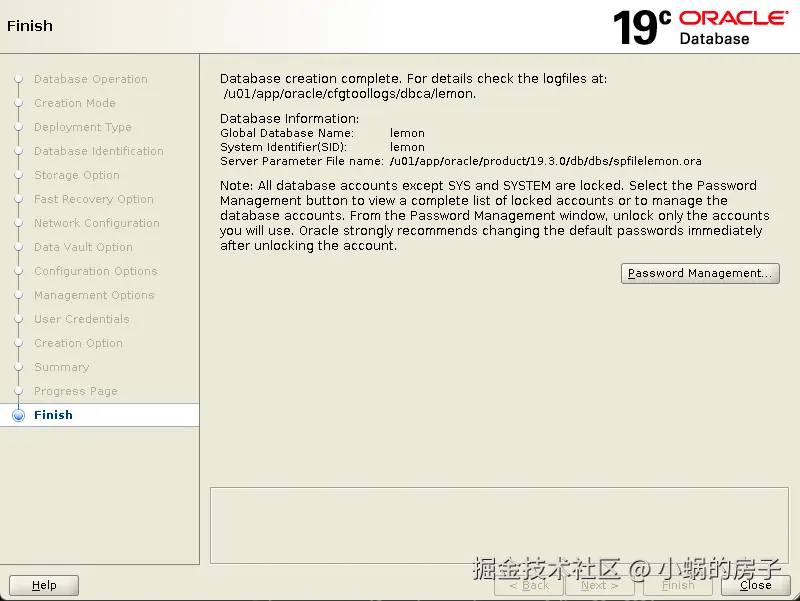Select the Data Vault Option step
This screenshot has width=800, height=601.
click(x=83, y=247)
